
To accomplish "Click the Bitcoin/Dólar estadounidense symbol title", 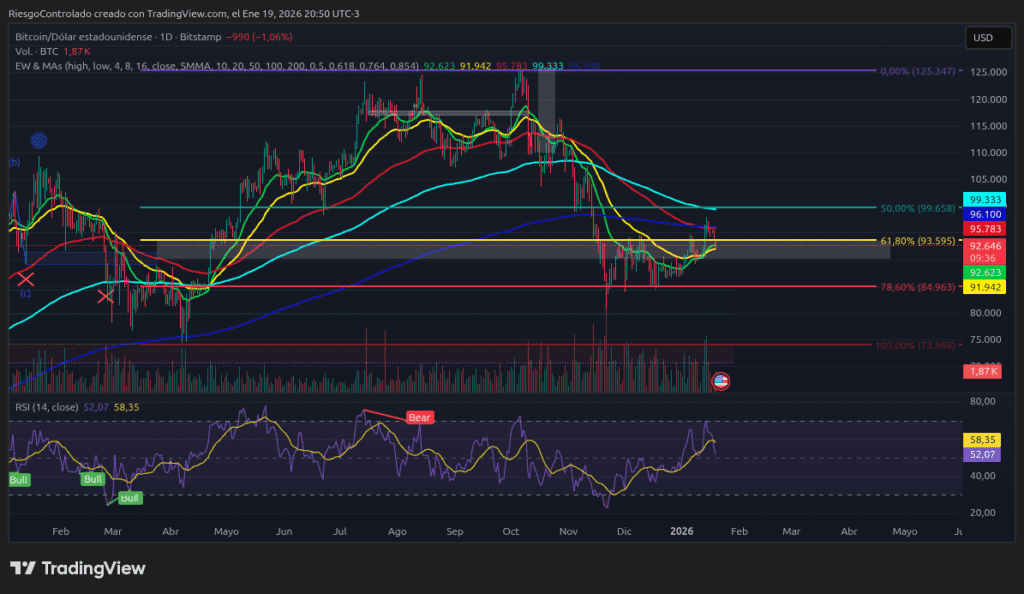I will click(85, 36).
